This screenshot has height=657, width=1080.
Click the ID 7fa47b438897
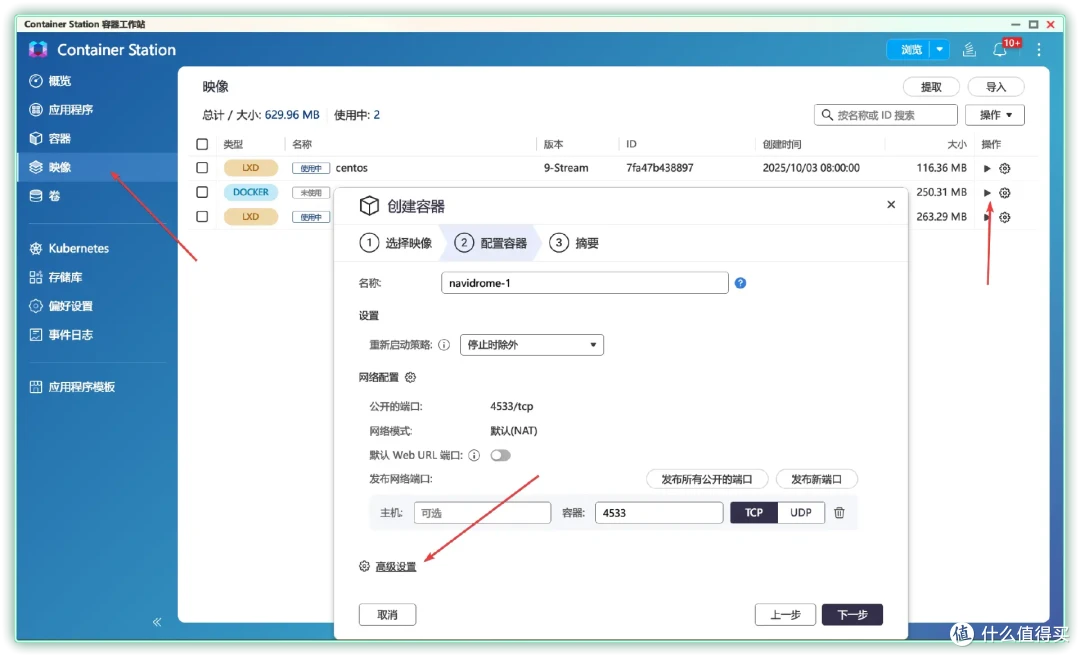pos(659,168)
